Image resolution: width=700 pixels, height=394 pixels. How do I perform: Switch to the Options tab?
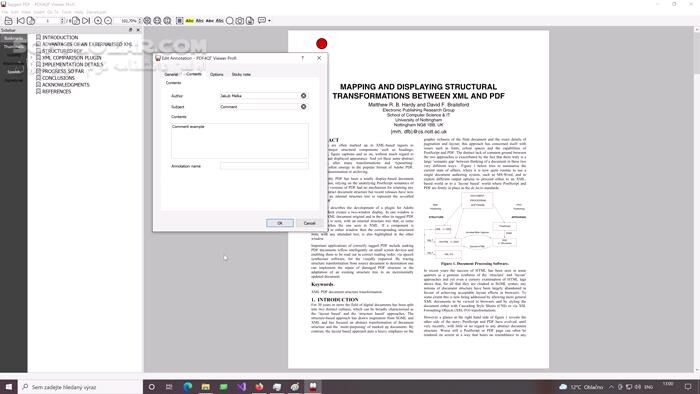[x=217, y=75]
